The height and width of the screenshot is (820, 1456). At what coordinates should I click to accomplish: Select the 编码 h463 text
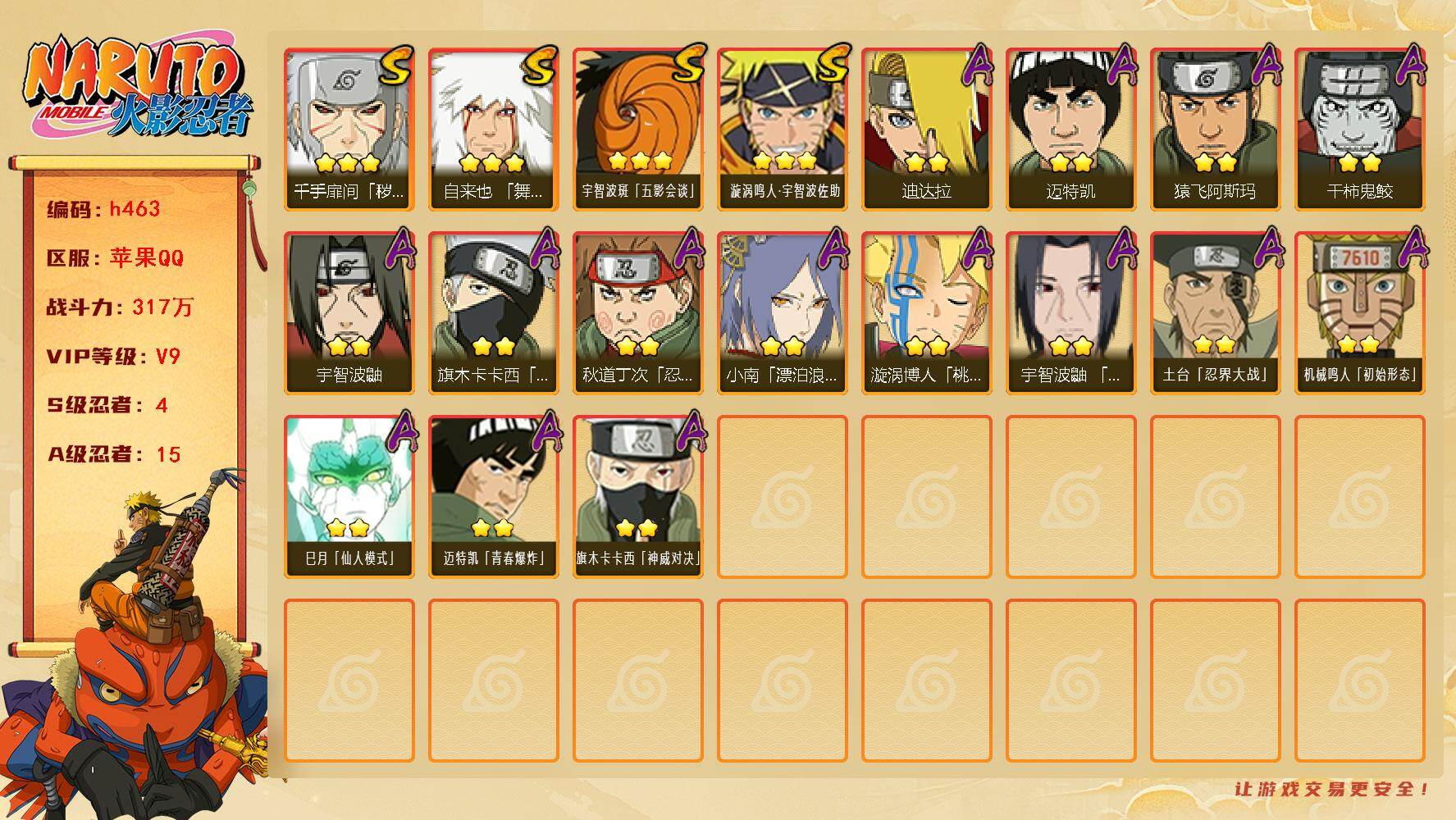(x=103, y=209)
